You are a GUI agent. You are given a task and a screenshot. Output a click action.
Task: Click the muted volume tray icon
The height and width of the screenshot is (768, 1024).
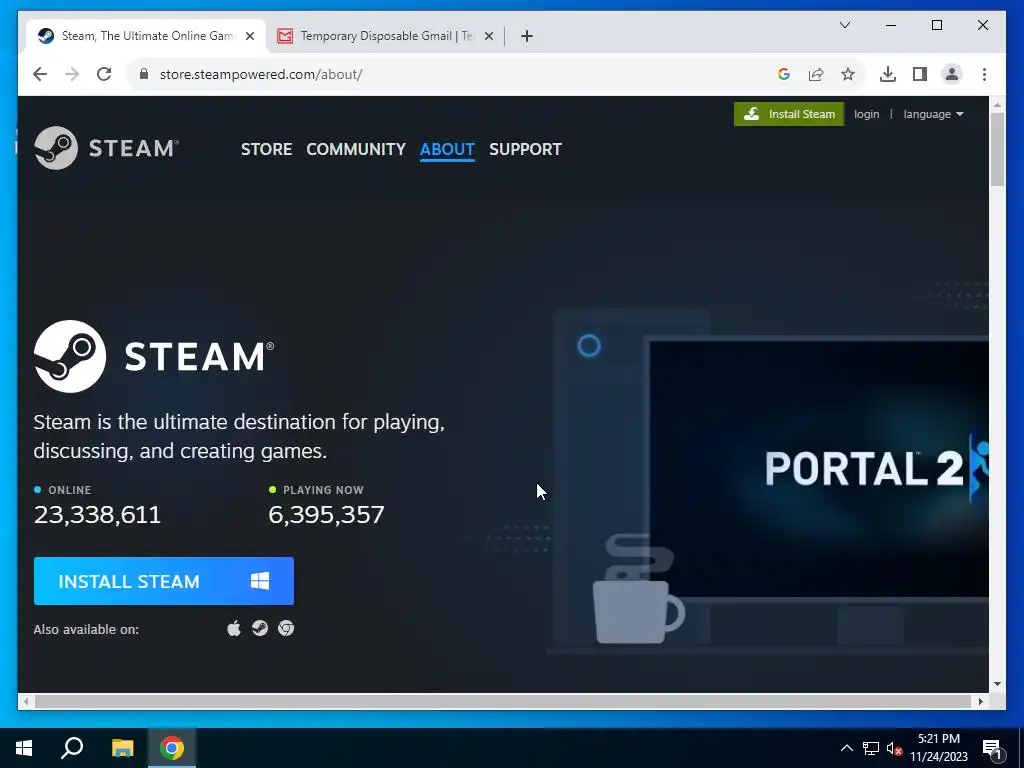point(894,748)
